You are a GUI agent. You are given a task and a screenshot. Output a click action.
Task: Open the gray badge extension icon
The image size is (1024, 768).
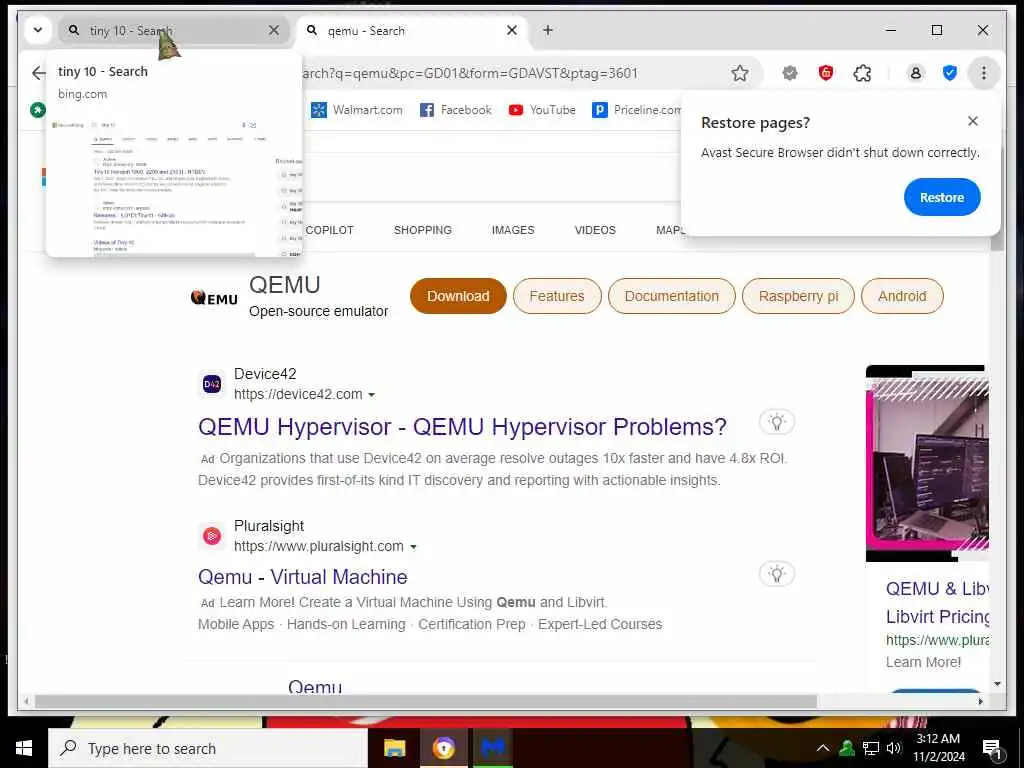(x=790, y=73)
